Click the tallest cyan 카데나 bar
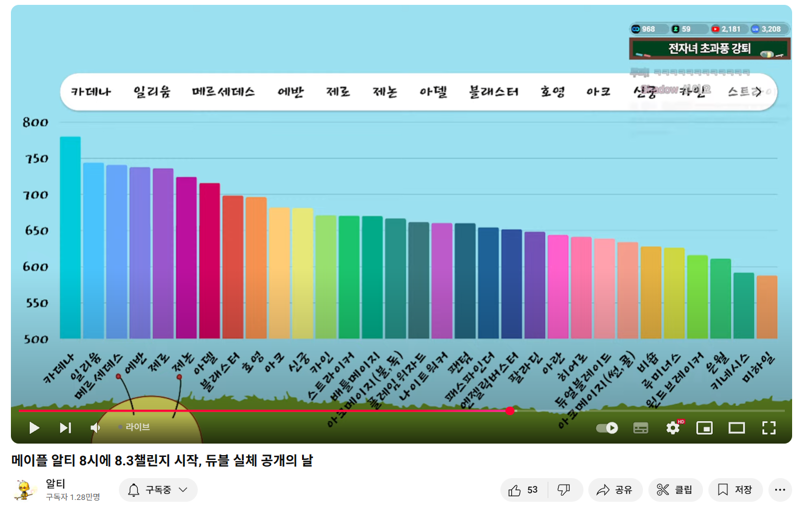This screenshot has width=800, height=506. 70,238
